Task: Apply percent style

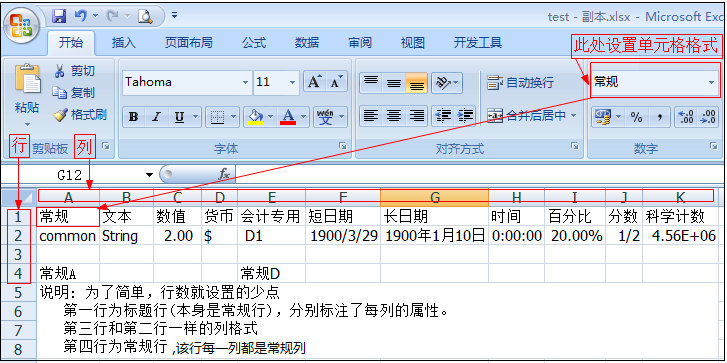Action: (x=636, y=117)
